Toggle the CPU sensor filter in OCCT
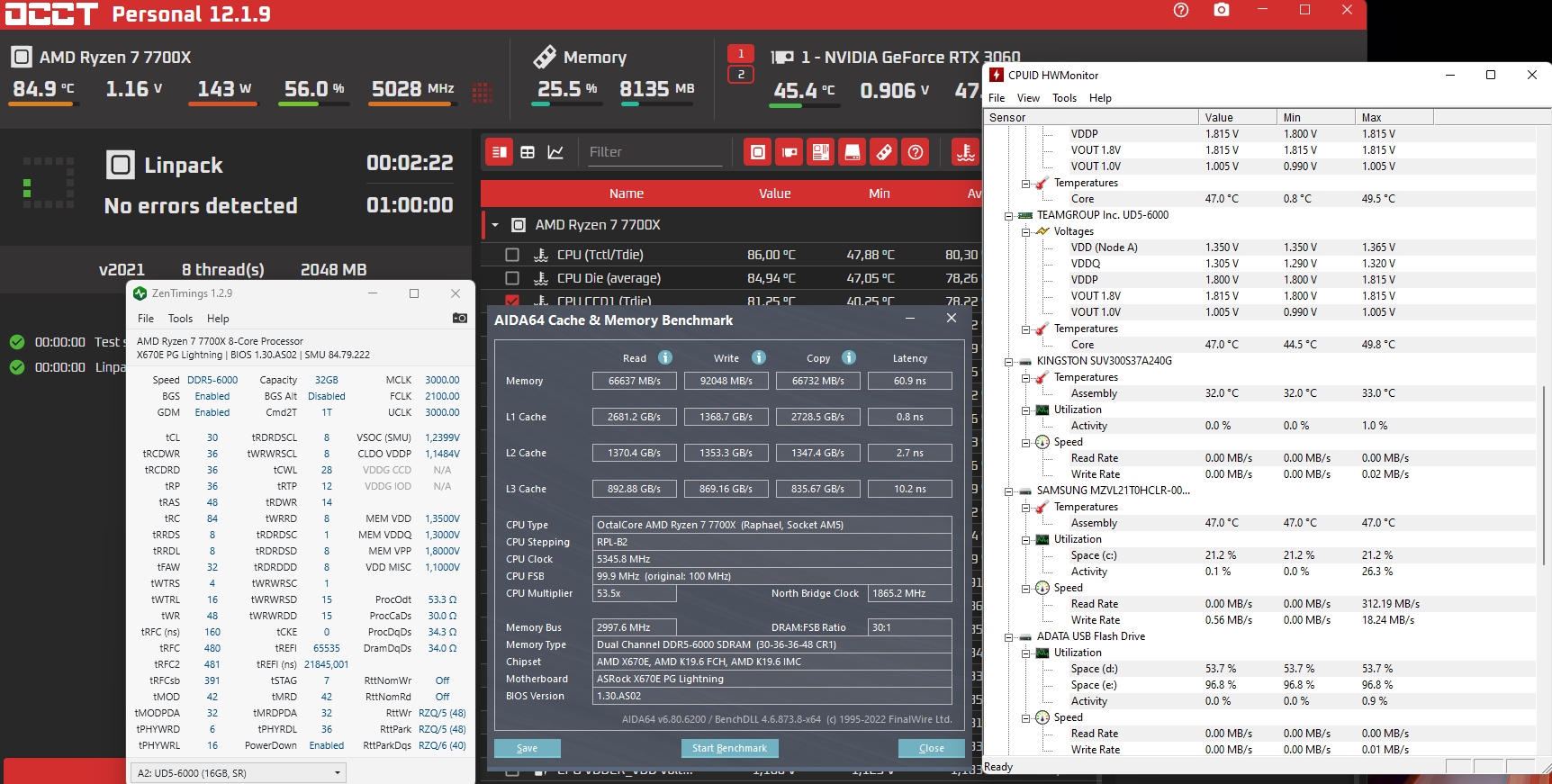 click(758, 152)
